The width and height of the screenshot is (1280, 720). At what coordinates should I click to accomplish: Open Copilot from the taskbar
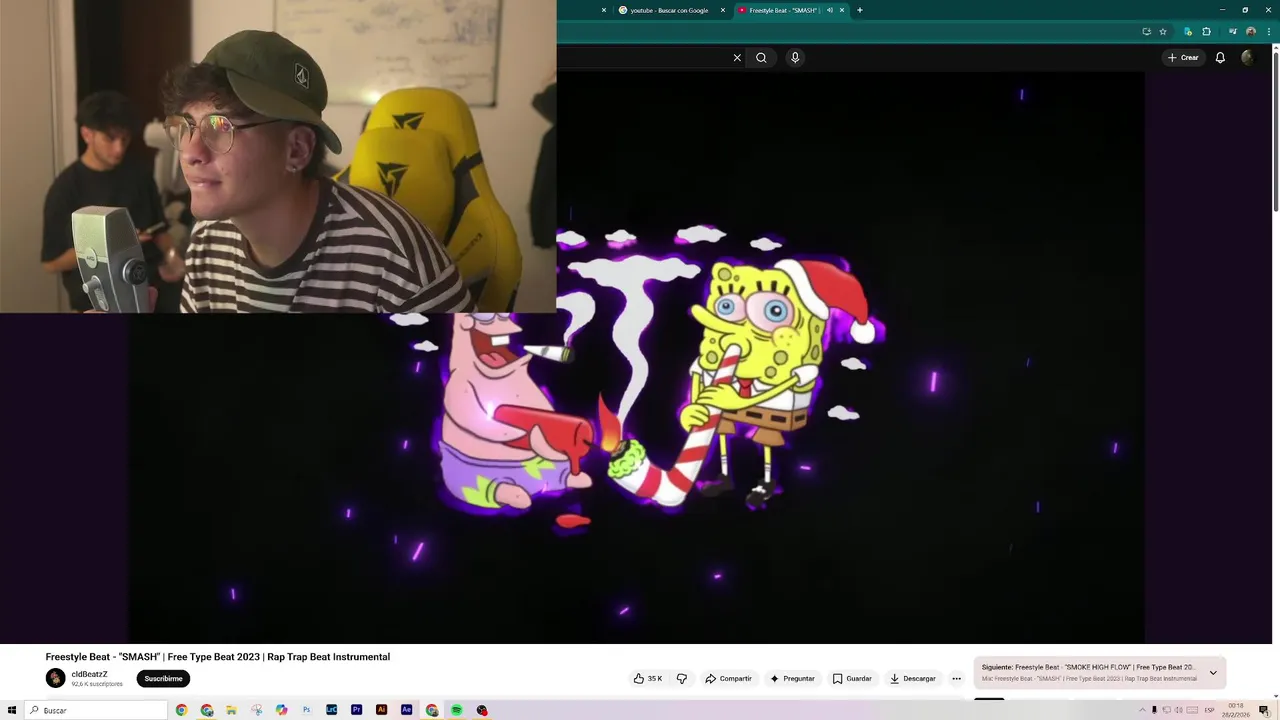282,710
